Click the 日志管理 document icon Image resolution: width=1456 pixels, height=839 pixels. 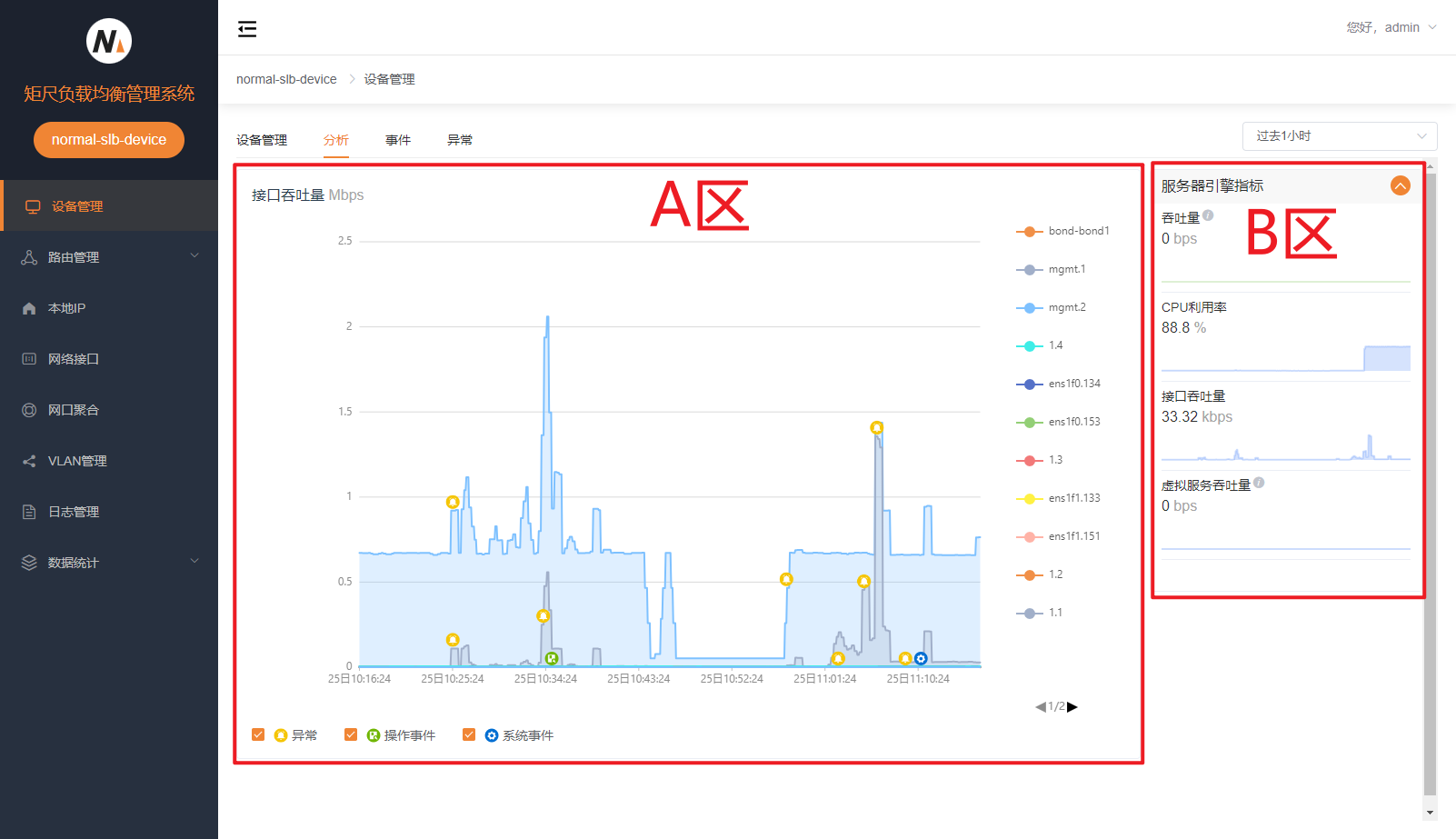tap(29, 512)
